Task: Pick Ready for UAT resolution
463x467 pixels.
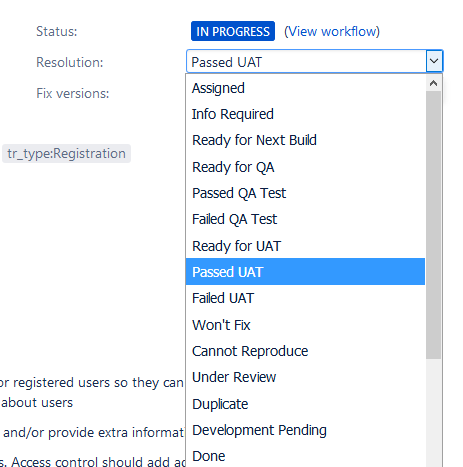Action: point(305,246)
